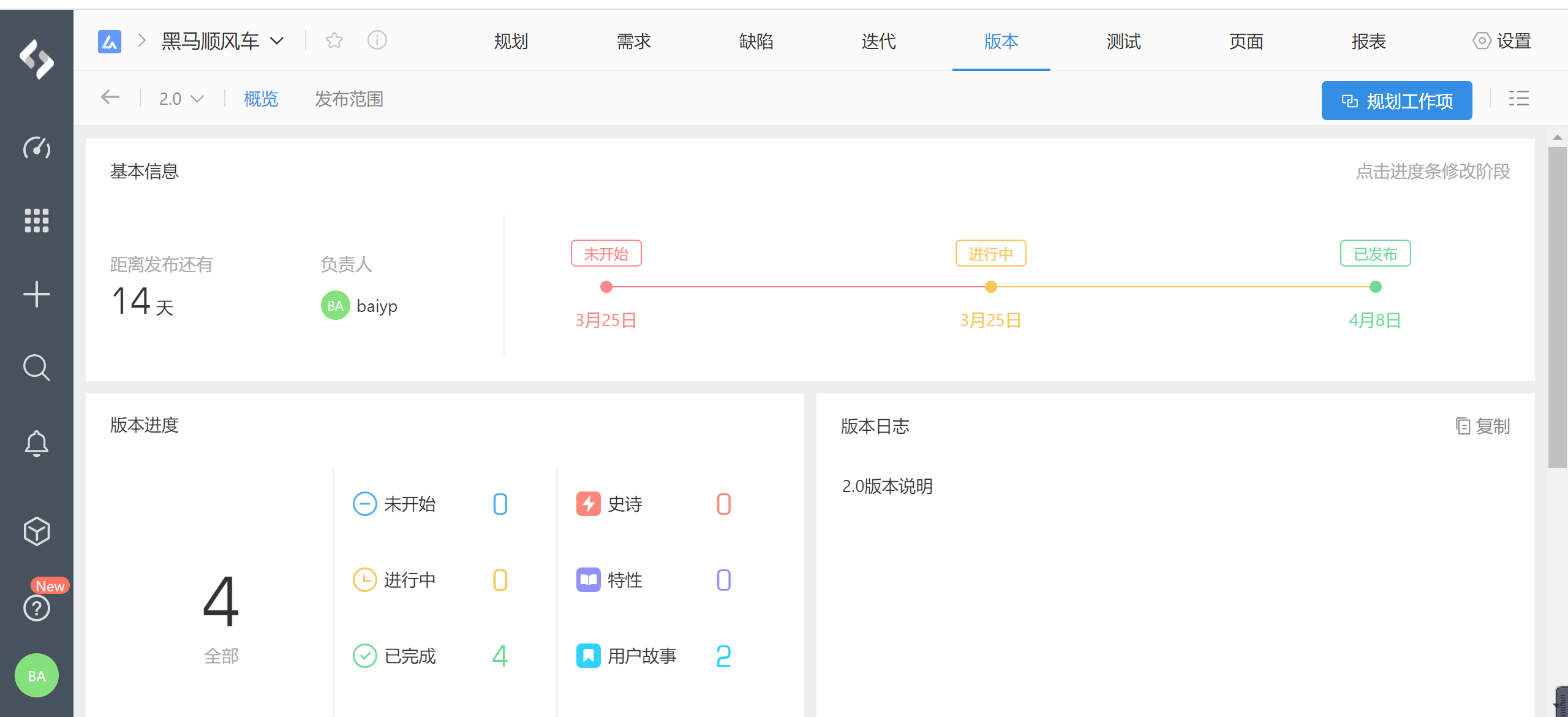Switch to the 发布范围 tab
Viewport: 1568px width, 717px height.
pos(349,99)
